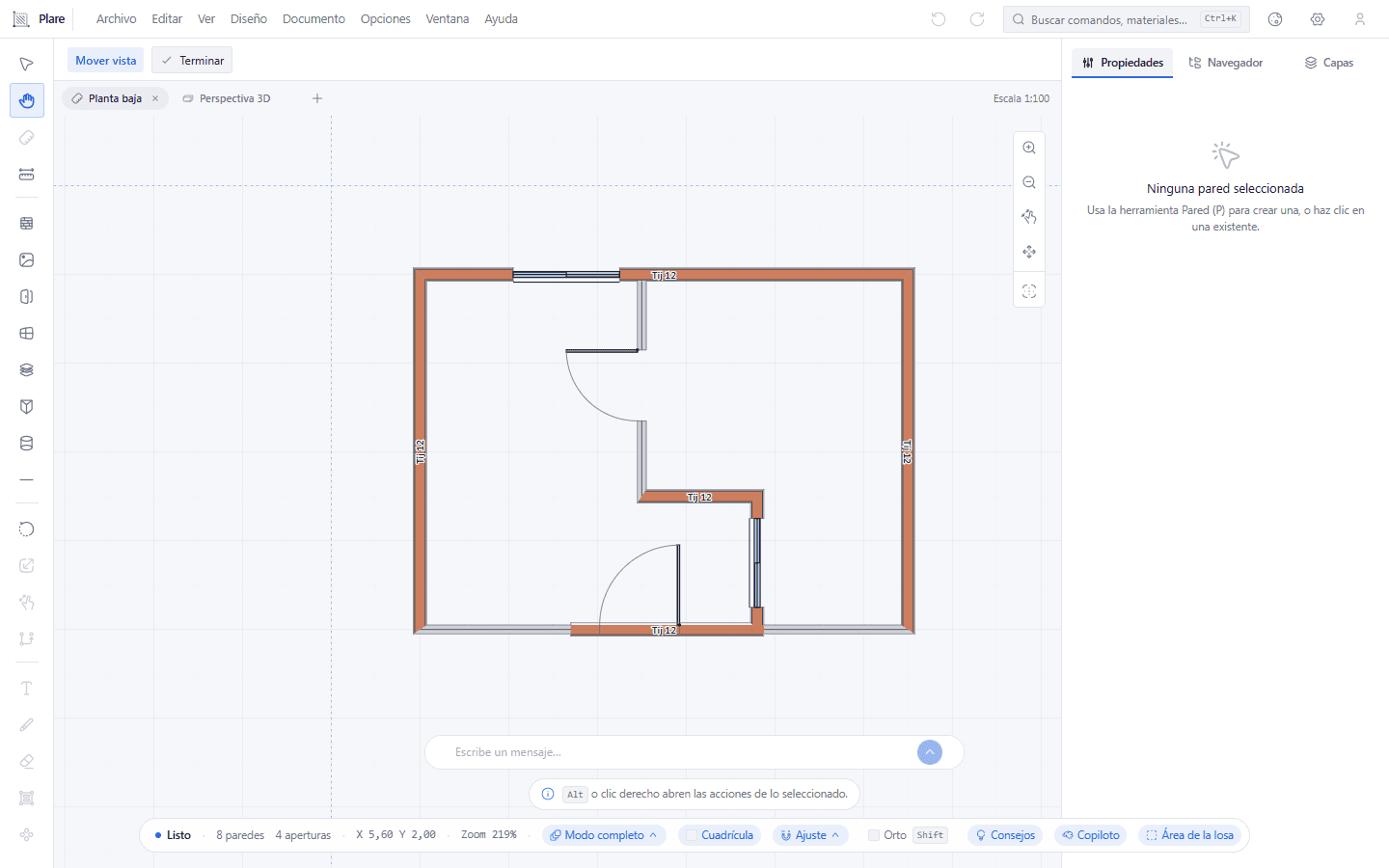Click the frame selection icon below the fit view icon
The width and height of the screenshot is (1389, 868).
click(x=1029, y=291)
